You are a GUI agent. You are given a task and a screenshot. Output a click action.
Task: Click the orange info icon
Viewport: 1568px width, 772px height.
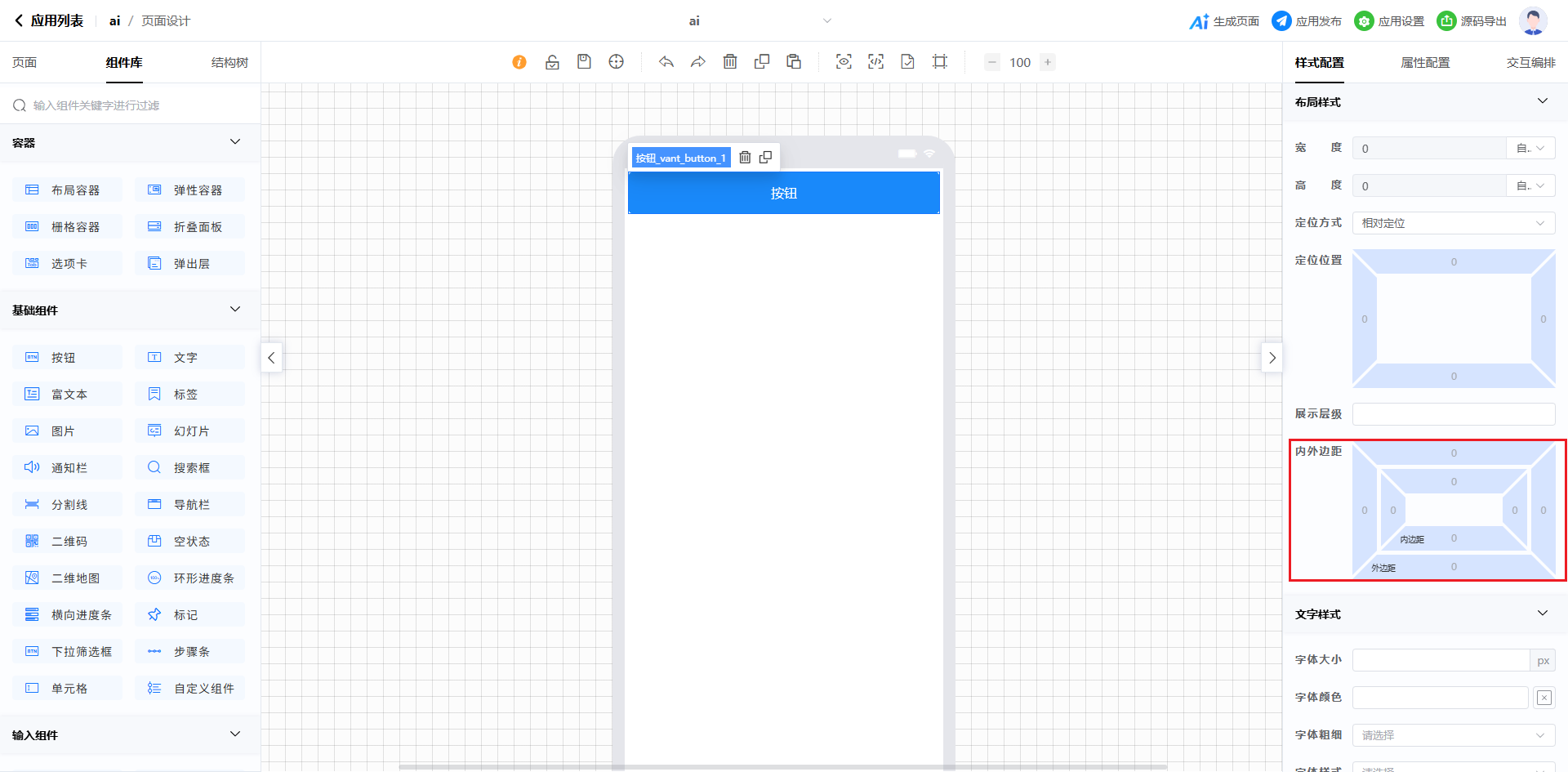click(x=519, y=62)
